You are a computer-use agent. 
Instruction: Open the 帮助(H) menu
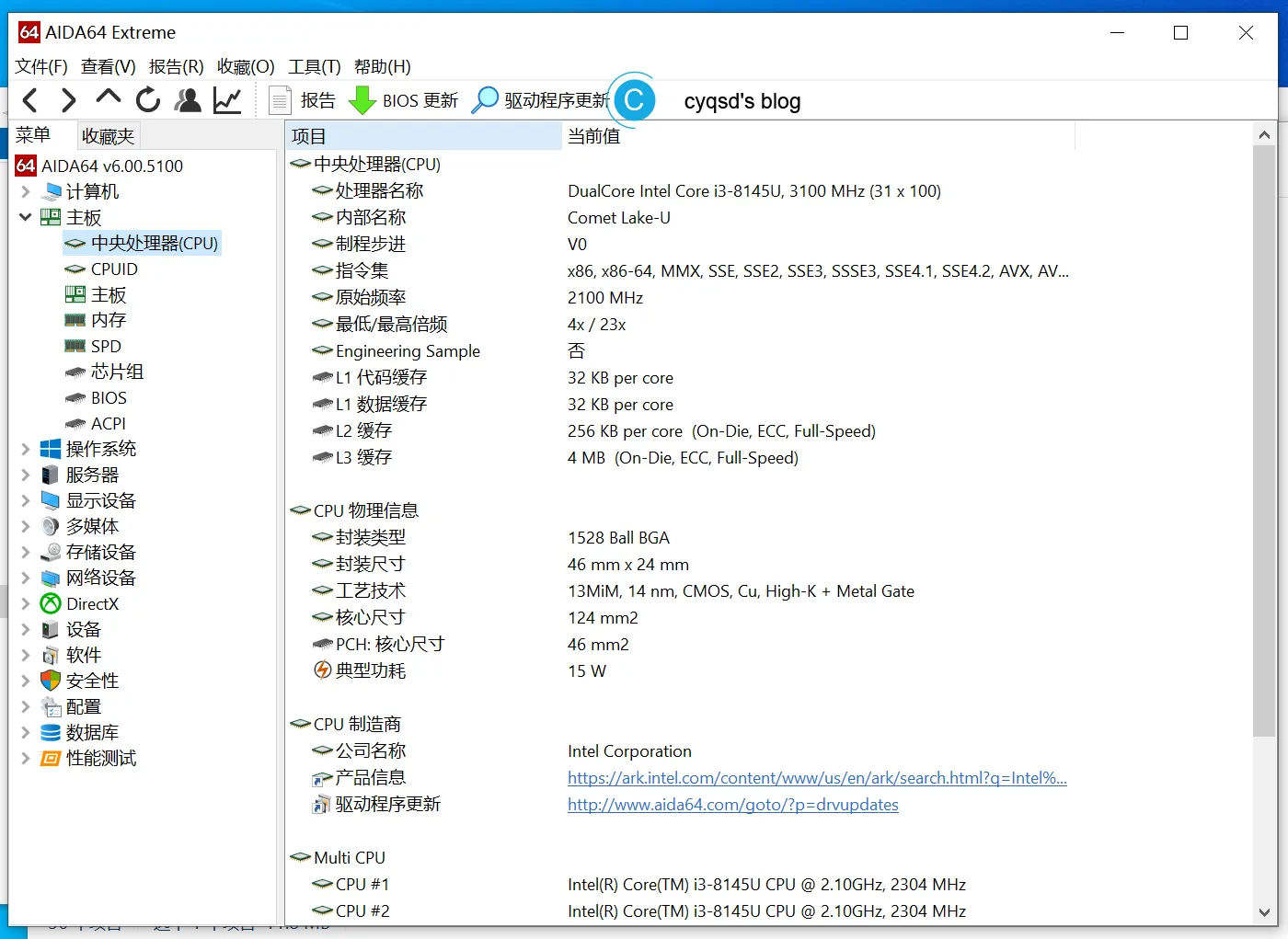pos(382,67)
